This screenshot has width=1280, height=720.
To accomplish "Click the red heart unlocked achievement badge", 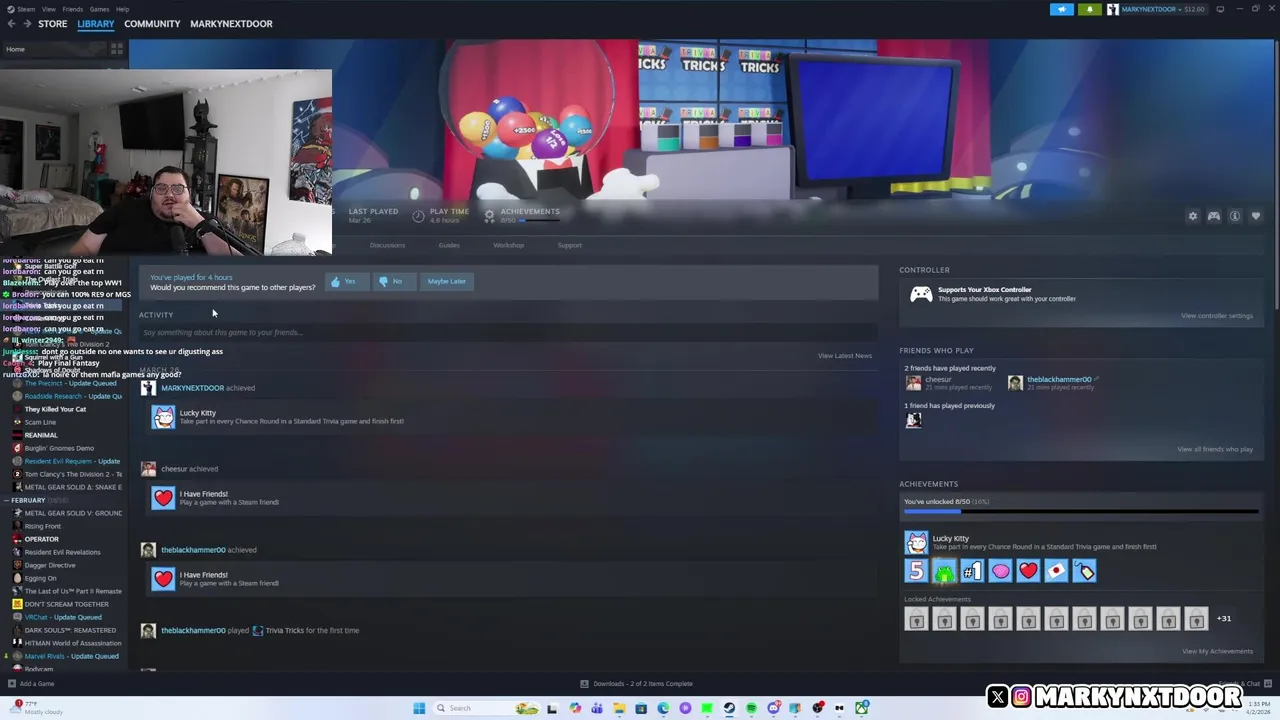I will (x=1028, y=571).
